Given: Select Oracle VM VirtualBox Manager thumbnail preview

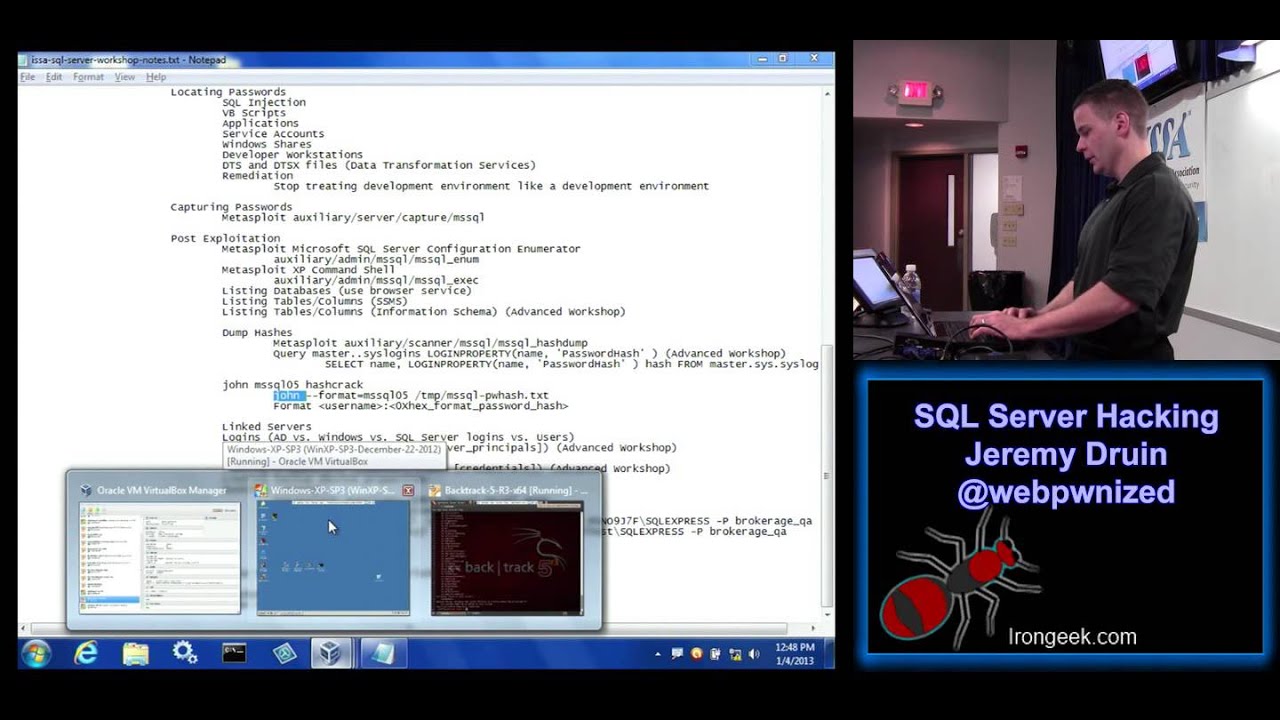Looking at the screenshot, I should click(160, 557).
